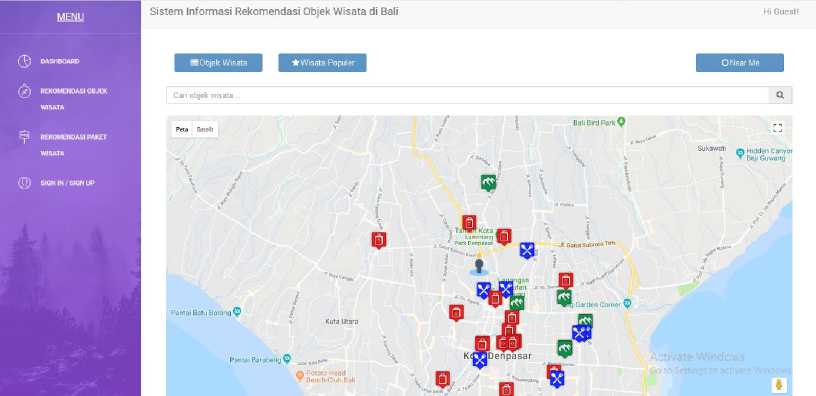Click the Hi Guest greeting text
Image resolution: width=816 pixels, height=396 pixels.
781,11
